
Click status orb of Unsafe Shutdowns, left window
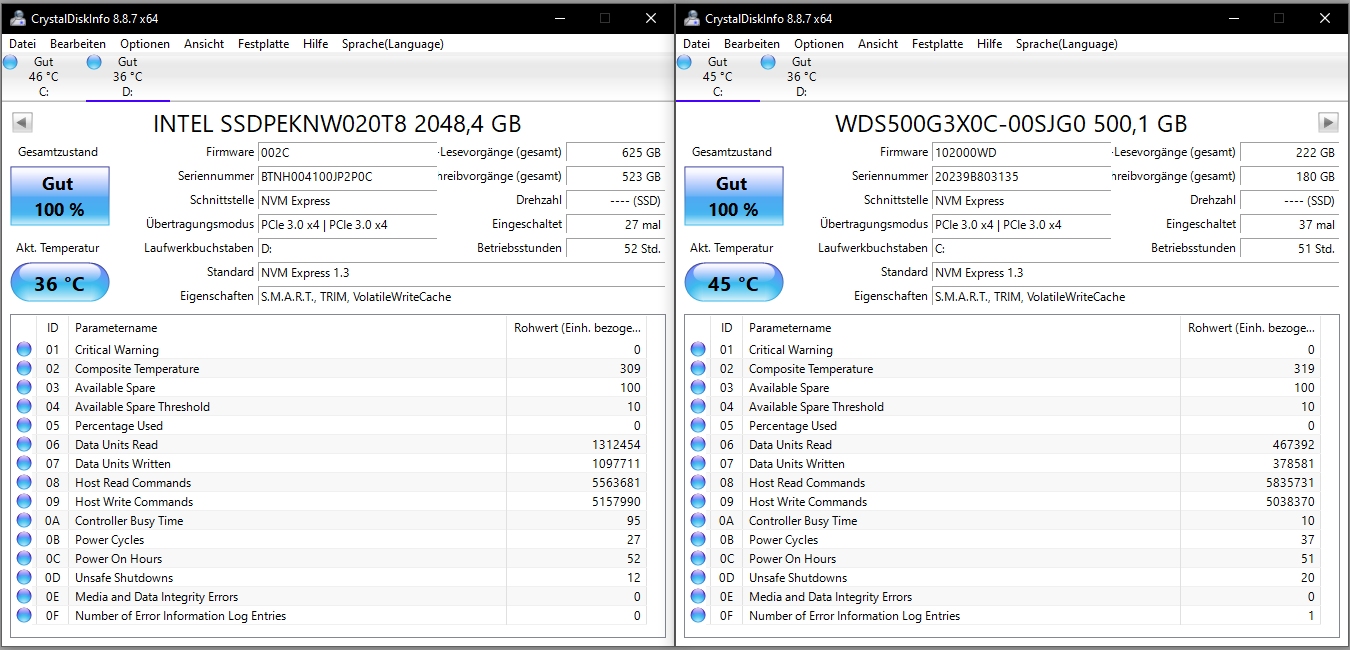point(24,578)
